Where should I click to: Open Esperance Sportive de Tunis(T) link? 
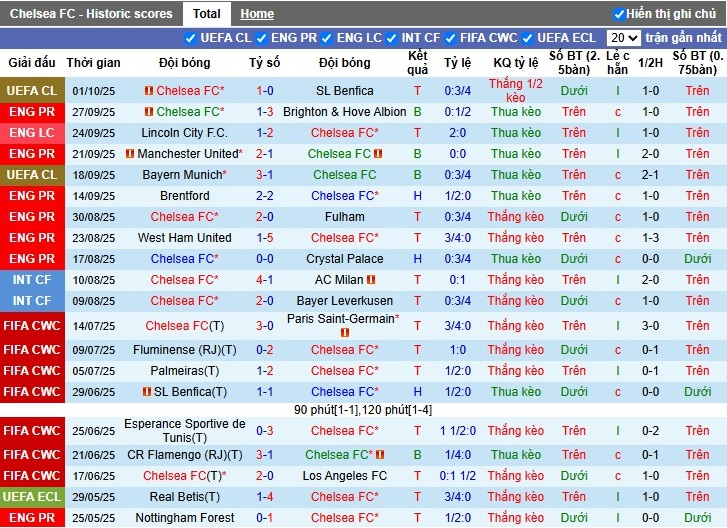[x=185, y=431]
